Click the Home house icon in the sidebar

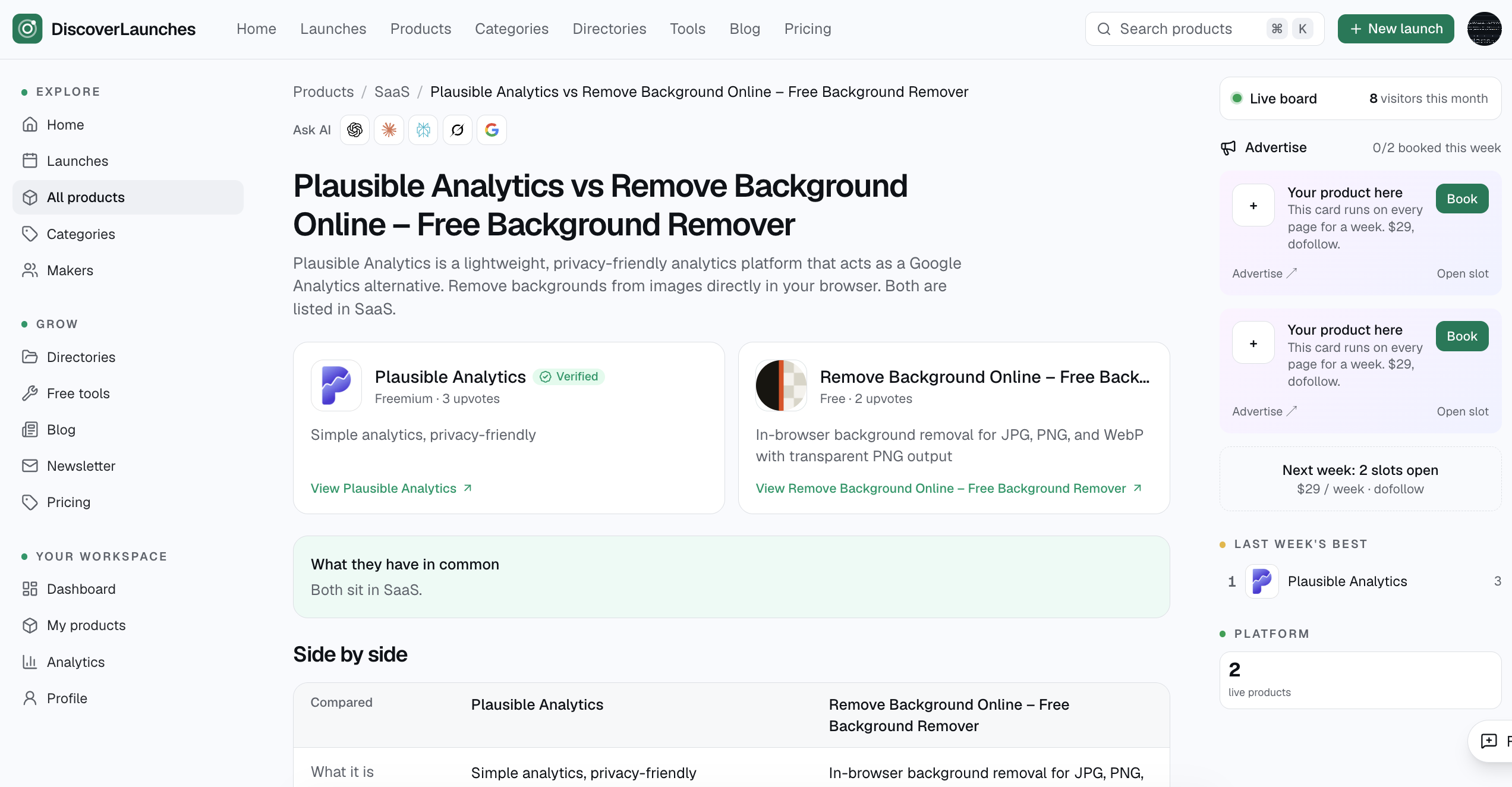click(30, 125)
